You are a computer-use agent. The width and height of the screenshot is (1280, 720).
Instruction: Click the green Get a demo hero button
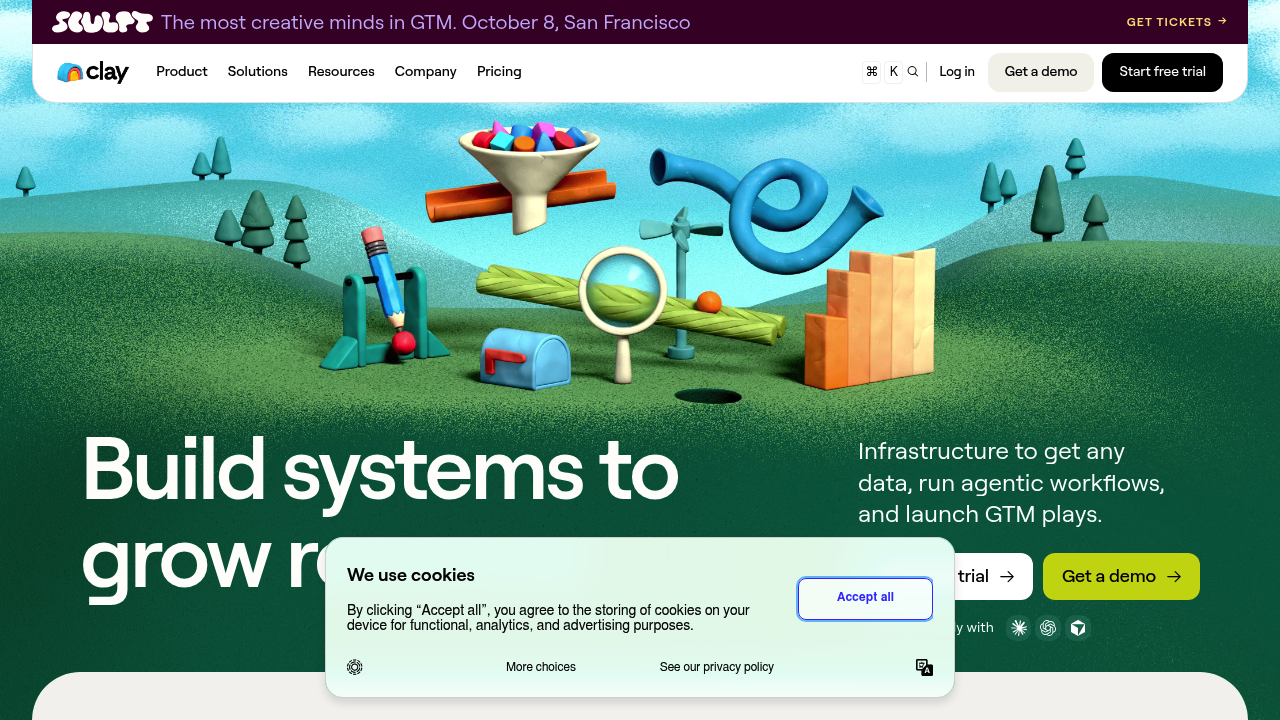1121,576
